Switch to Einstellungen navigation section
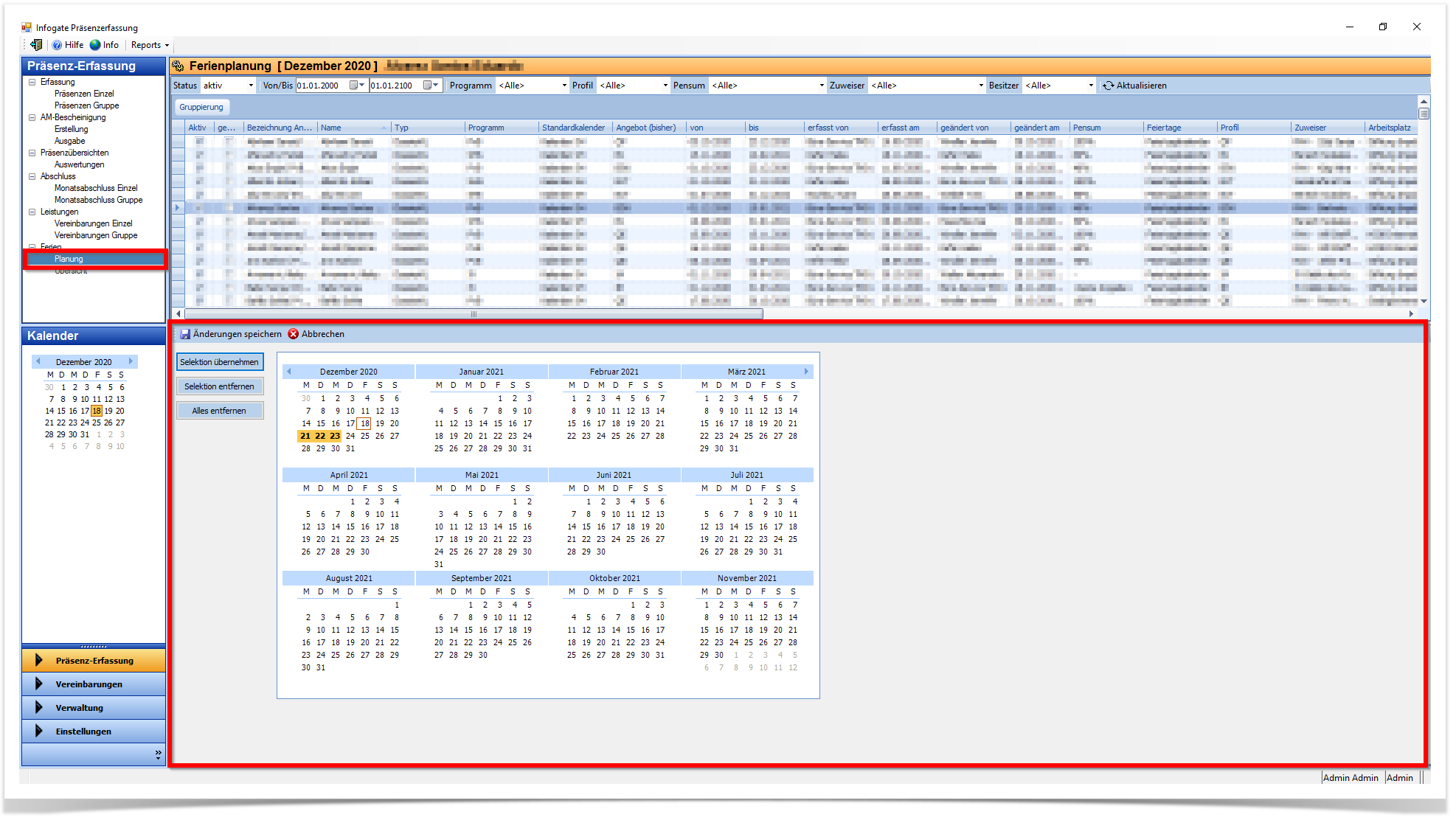 (x=94, y=732)
